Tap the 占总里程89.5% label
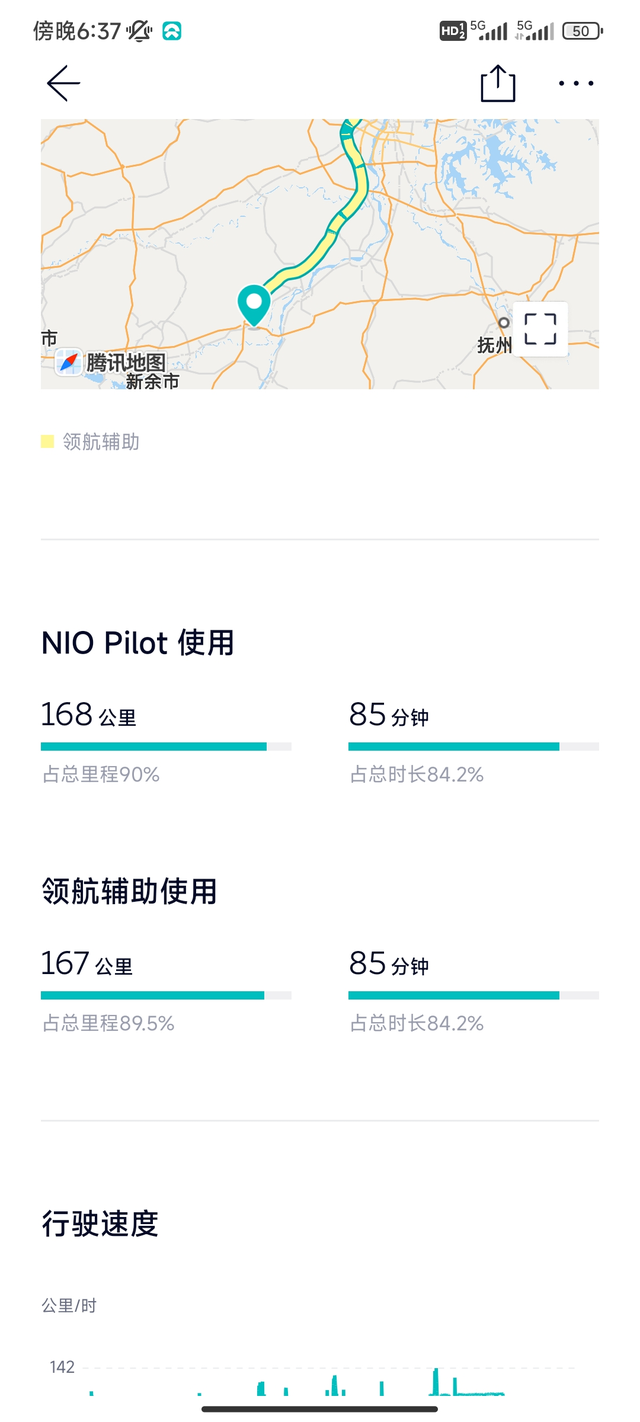 tap(108, 1023)
